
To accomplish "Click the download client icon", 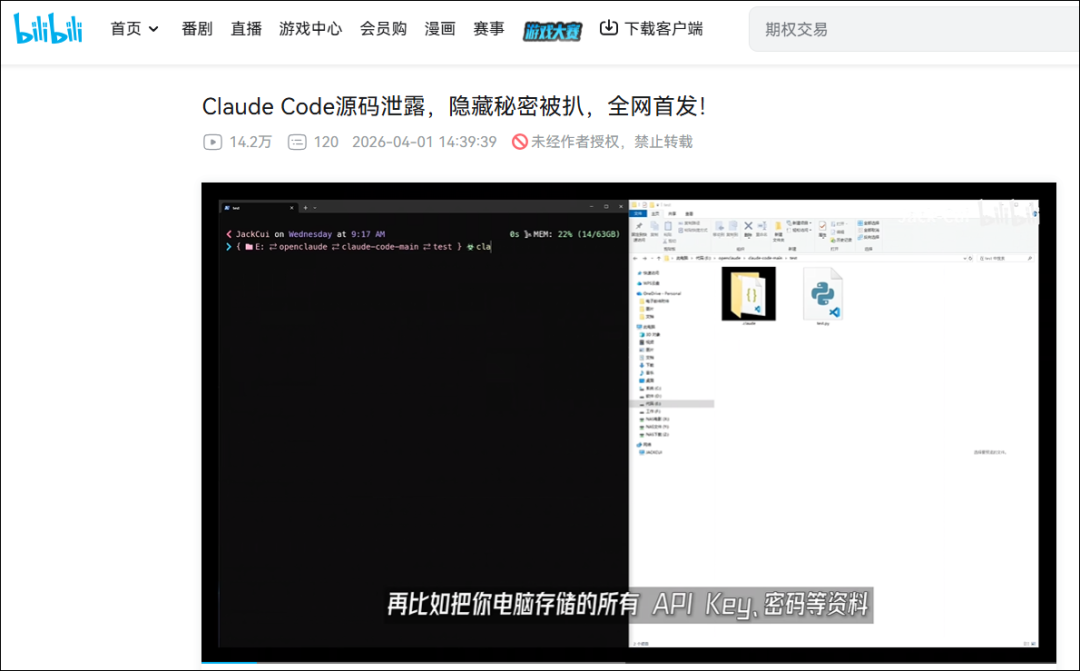I will click(608, 28).
